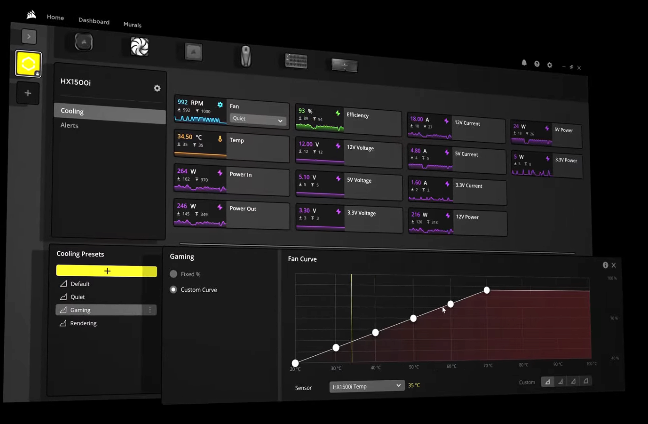
Task: Click the topmost fan curve control point
Action: [487, 290]
